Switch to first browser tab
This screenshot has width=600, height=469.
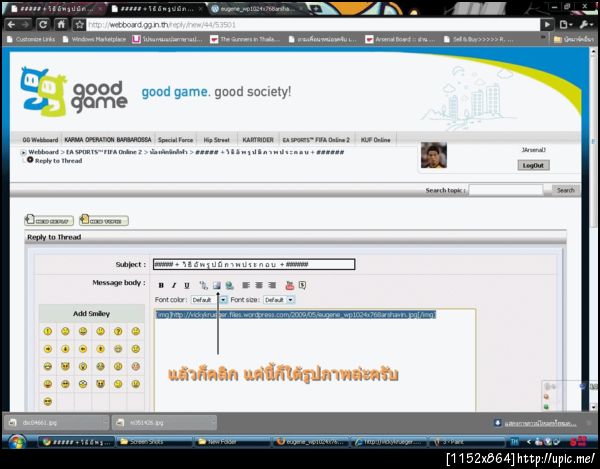click(55, 8)
